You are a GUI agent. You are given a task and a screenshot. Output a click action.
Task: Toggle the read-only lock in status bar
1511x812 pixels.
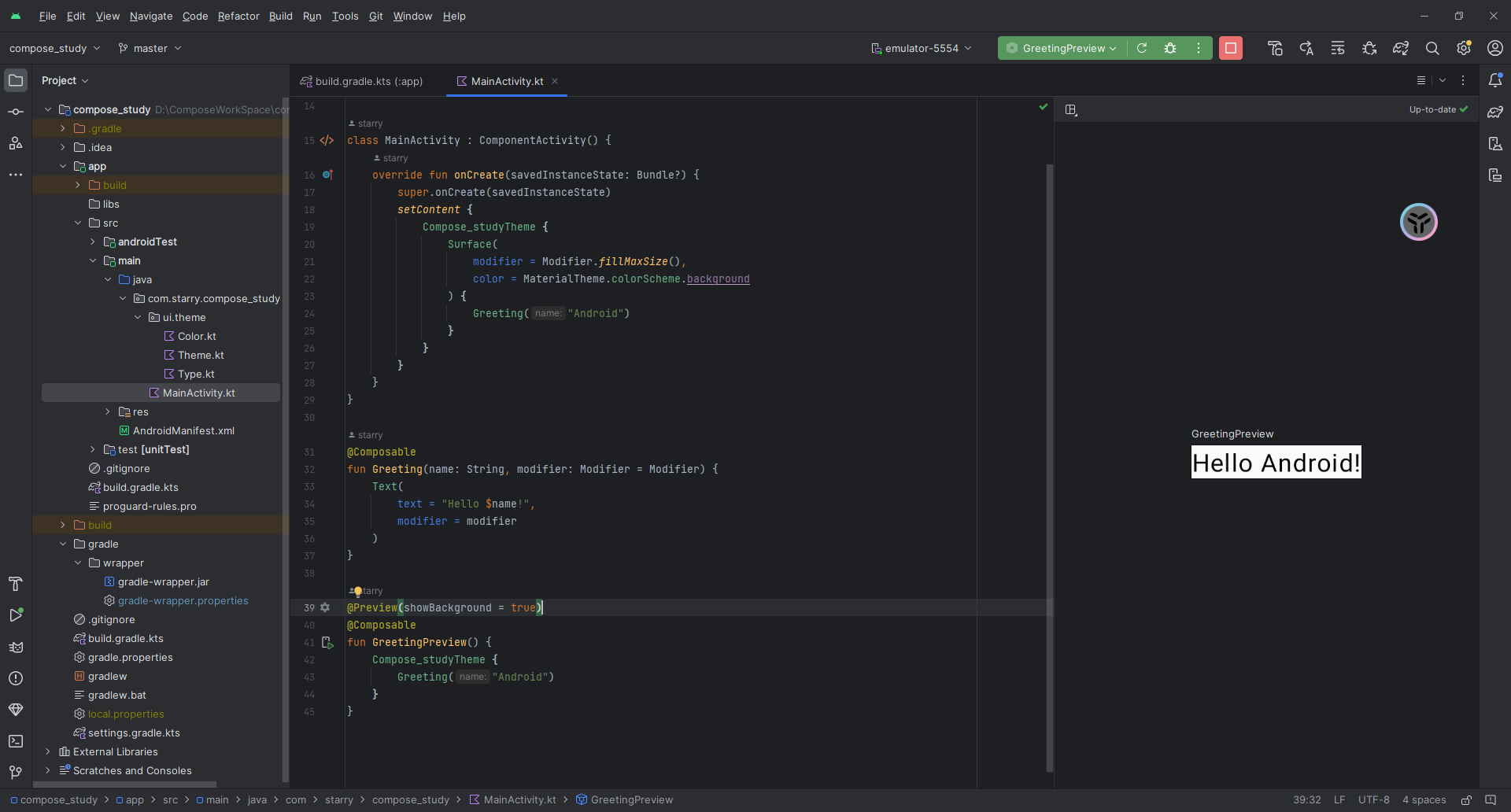1467,799
